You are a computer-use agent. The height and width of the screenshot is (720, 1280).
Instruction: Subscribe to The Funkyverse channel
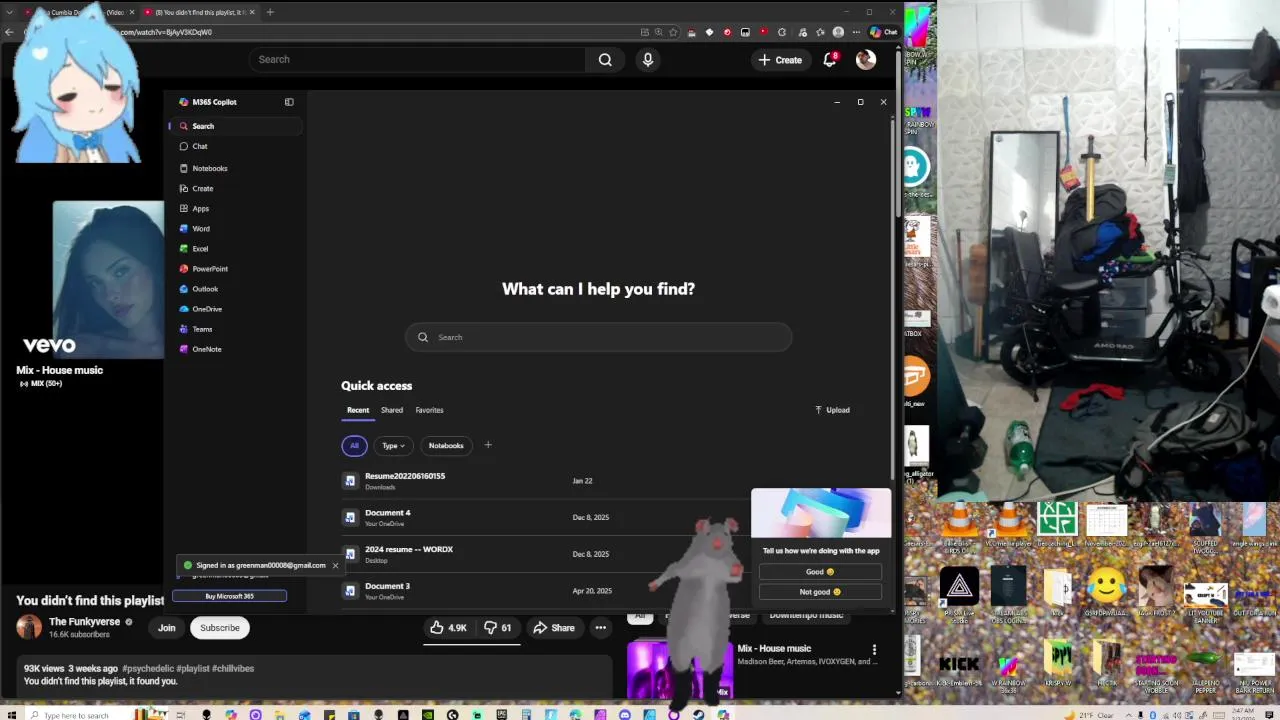[220, 628]
